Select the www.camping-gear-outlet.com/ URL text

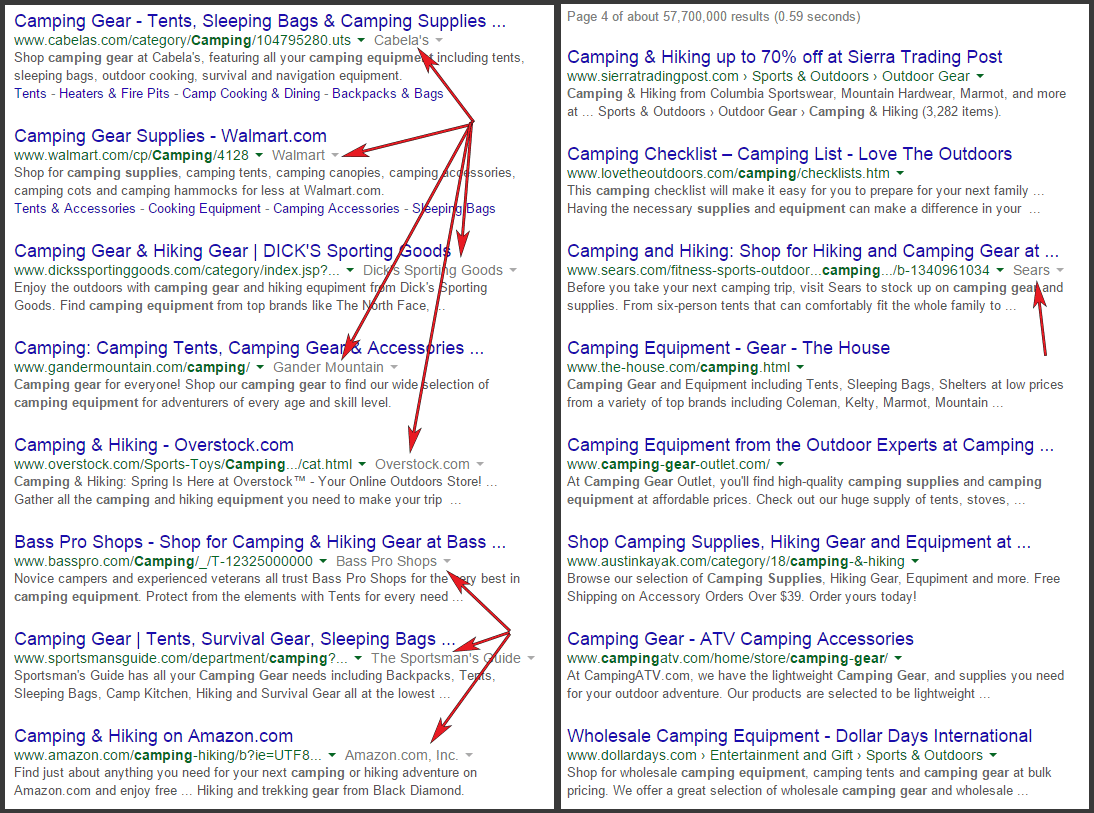coord(668,464)
